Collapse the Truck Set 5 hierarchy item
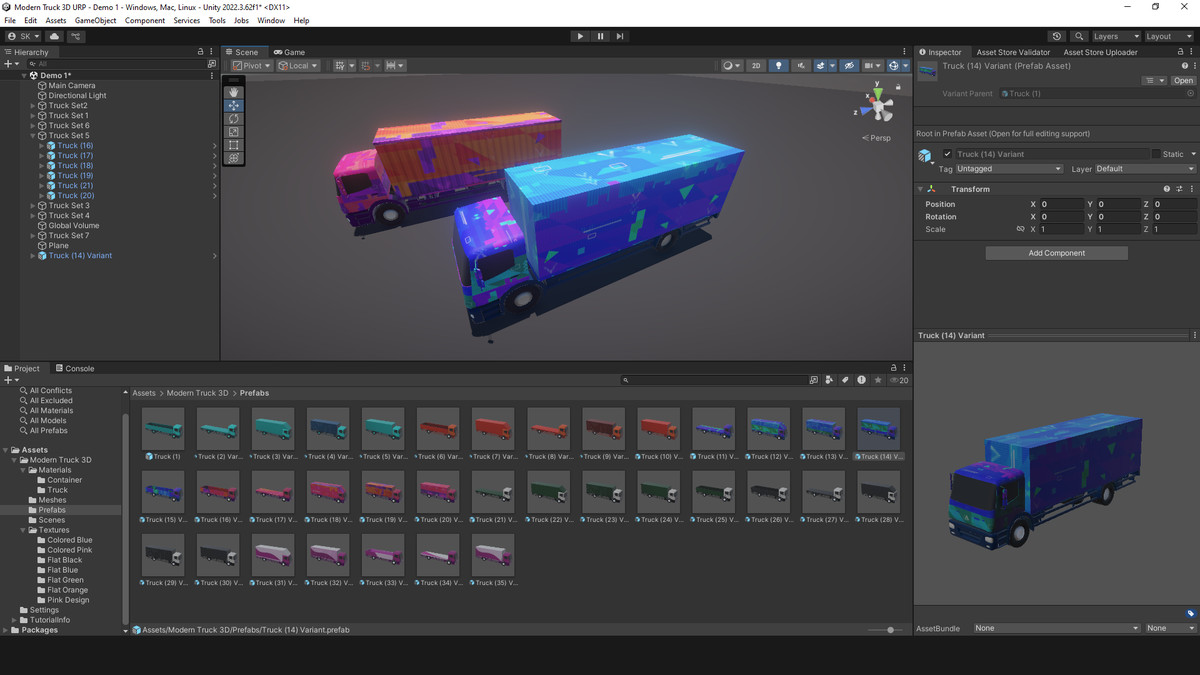This screenshot has height=675, width=1200. click(x=33, y=136)
